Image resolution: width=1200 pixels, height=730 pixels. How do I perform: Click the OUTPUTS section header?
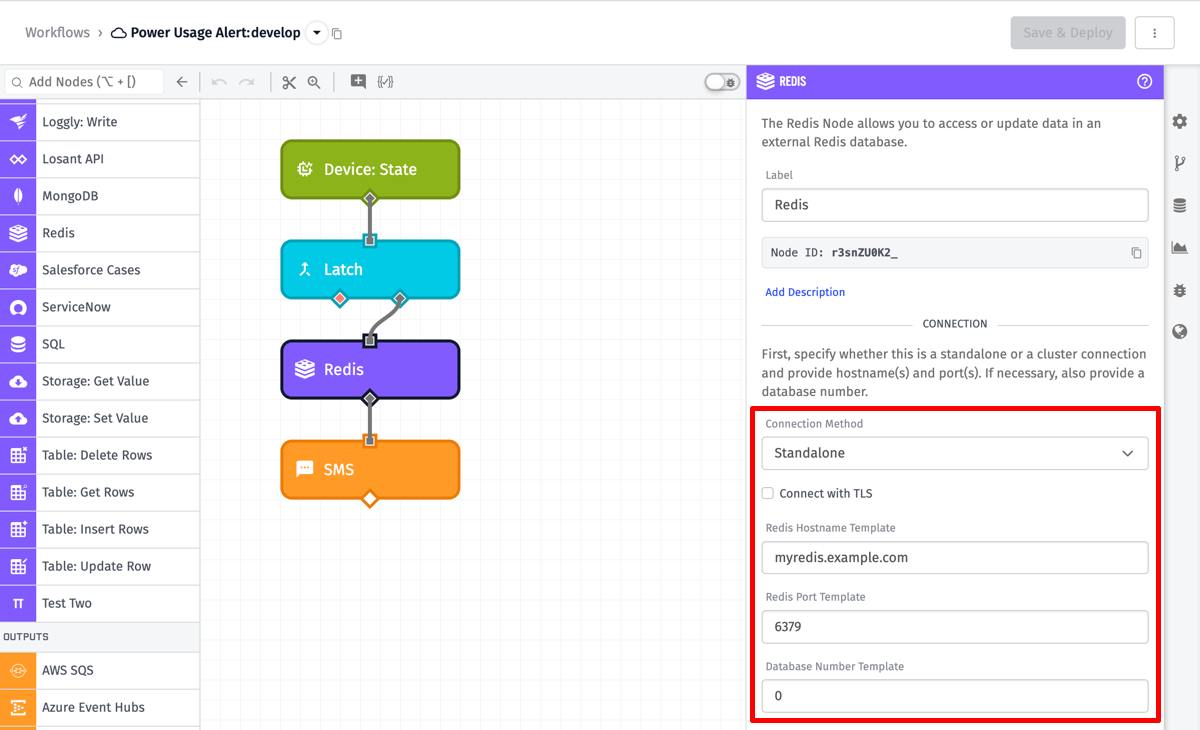(100, 636)
